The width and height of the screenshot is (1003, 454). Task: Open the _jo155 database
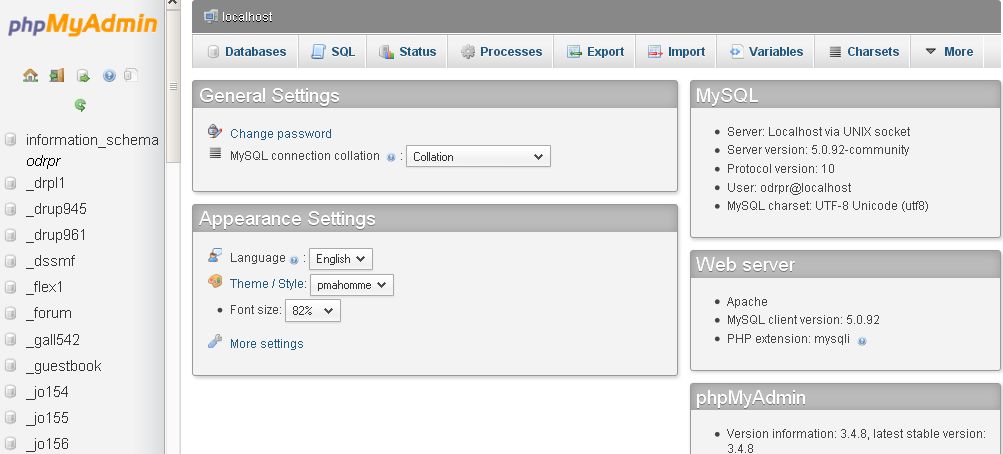pos(47,418)
